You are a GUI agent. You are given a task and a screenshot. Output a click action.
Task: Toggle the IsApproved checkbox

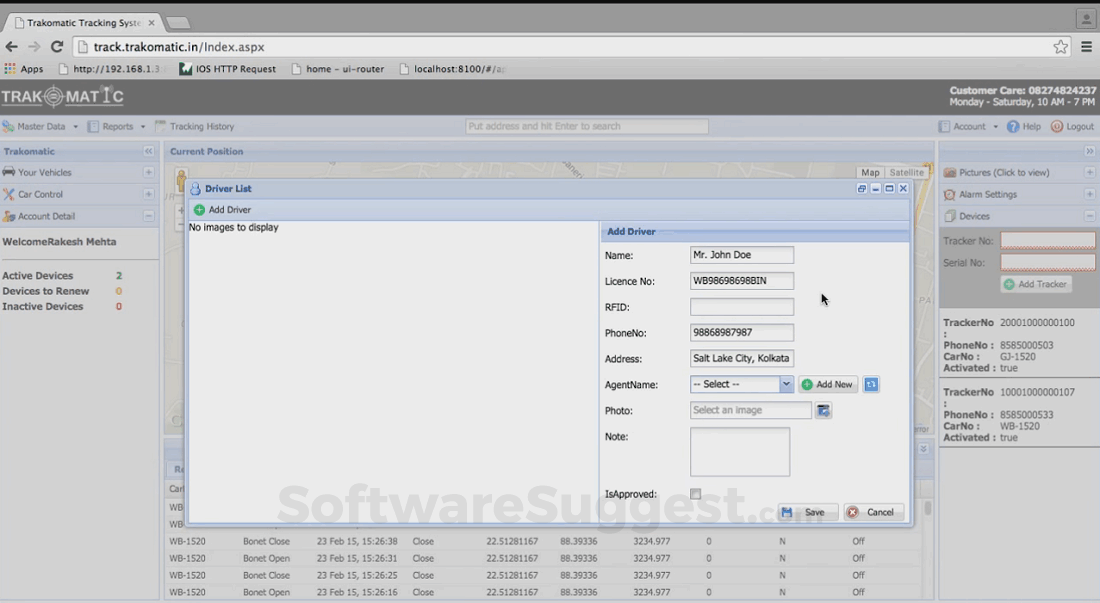pyautogui.click(x=695, y=494)
